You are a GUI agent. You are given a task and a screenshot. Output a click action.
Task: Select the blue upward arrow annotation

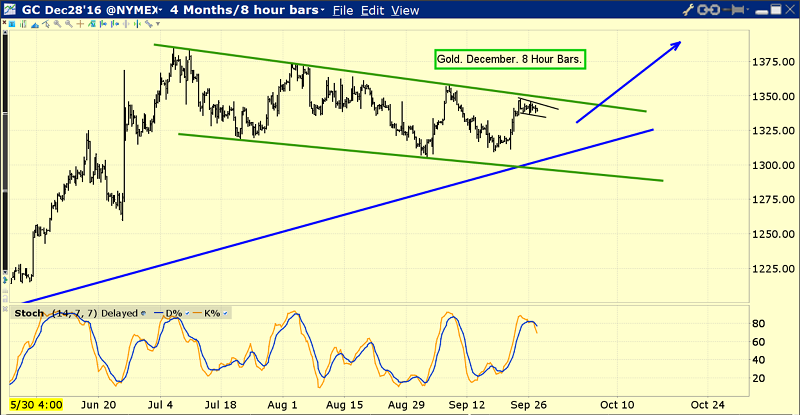click(629, 82)
